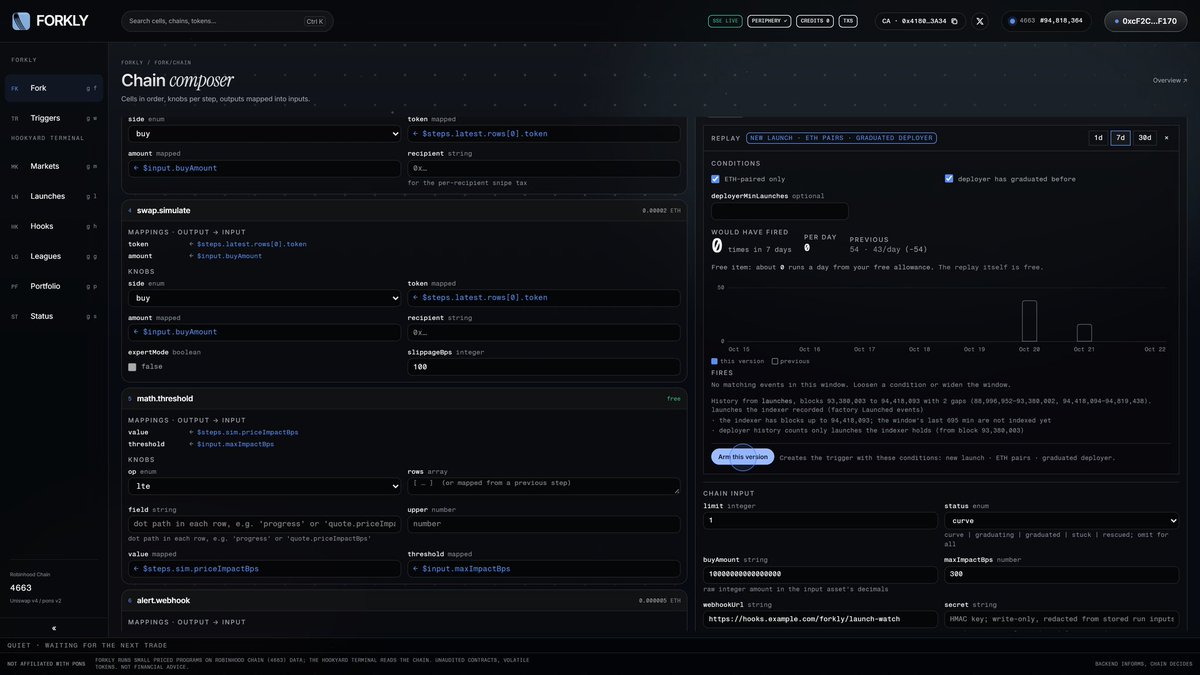Viewport: 1200px width, 675px height.
Task: Select the 1d replay window
Action: tap(1098, 138)
